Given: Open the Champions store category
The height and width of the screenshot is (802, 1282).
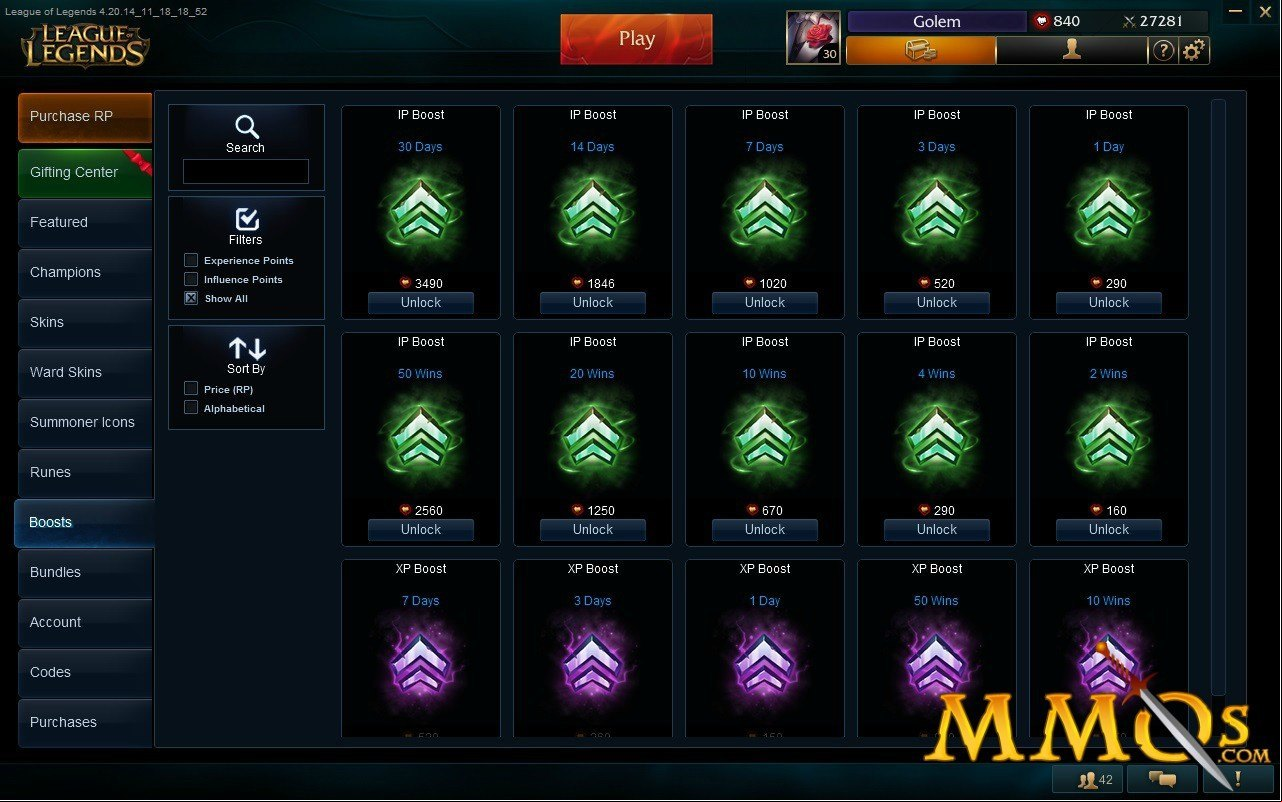Looking at the screenshot, I should pos(85,272).
